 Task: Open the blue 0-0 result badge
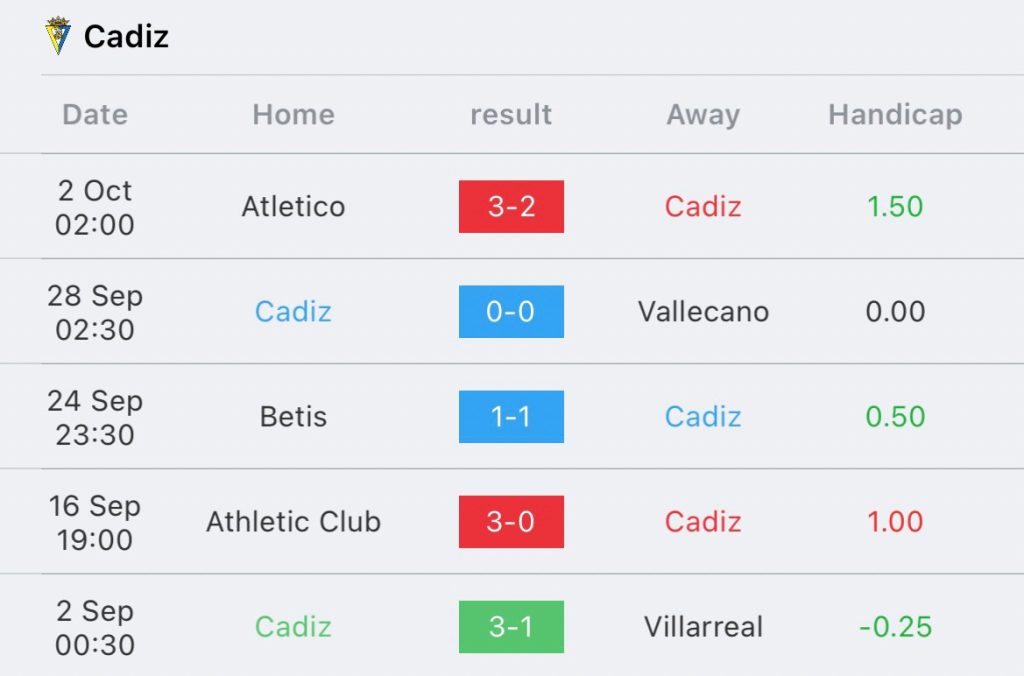click(511, 312)
